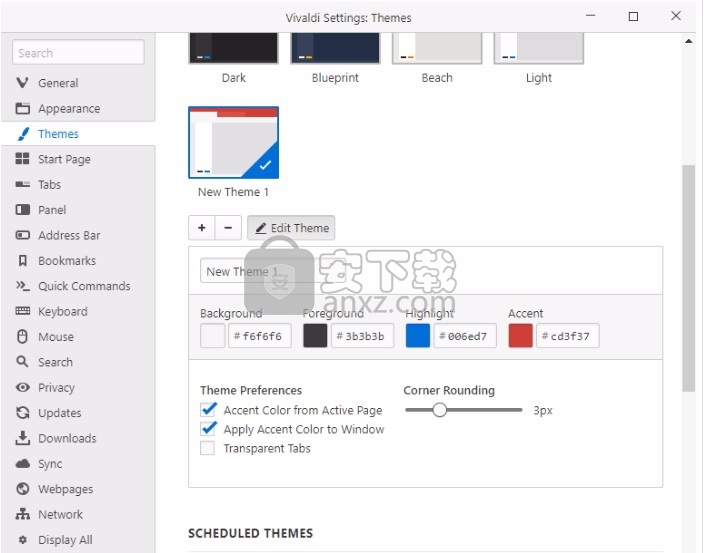Click the Foreground hex field 3b3b3b
The width and height of the screenshot is (704, 553).
coord(362,336)
